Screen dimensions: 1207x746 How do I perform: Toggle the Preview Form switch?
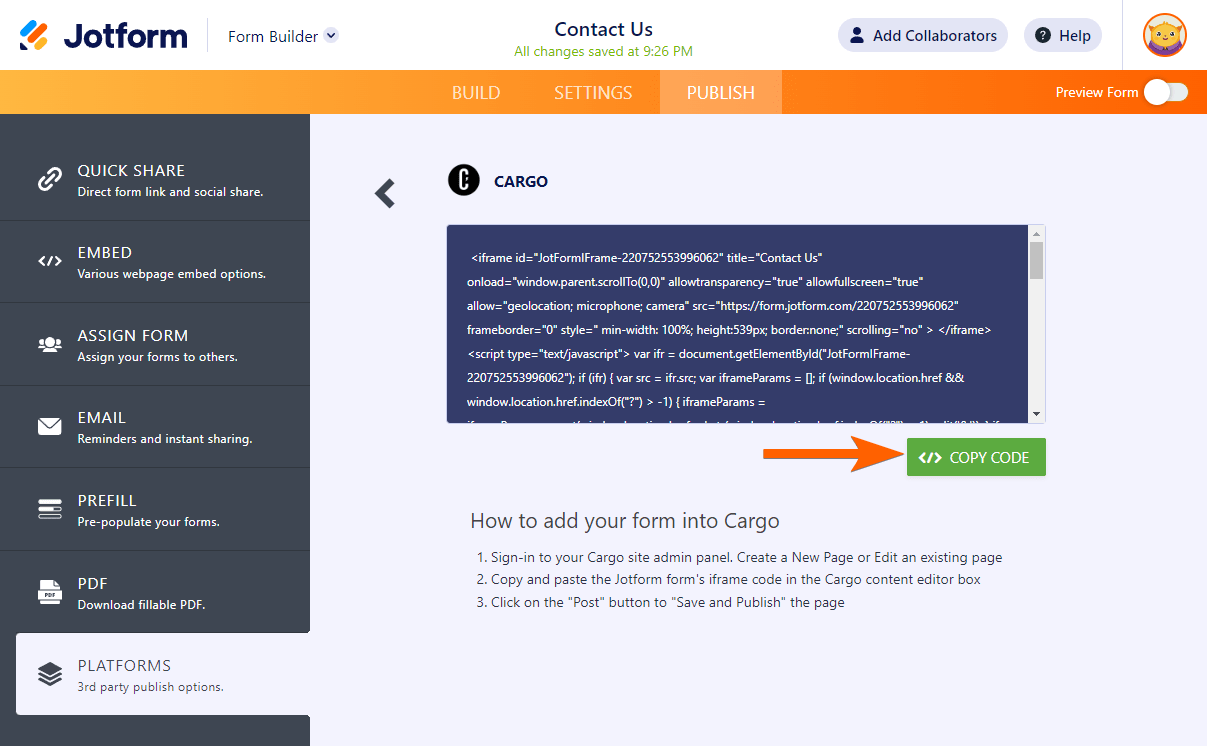click(x=1166, y=92)
